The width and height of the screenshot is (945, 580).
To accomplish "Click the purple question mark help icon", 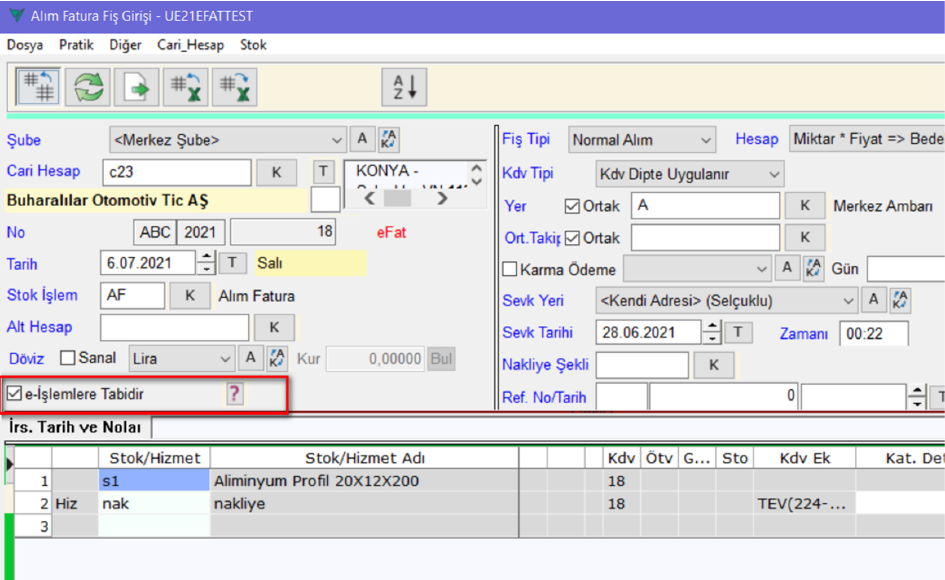I will 234,394.
